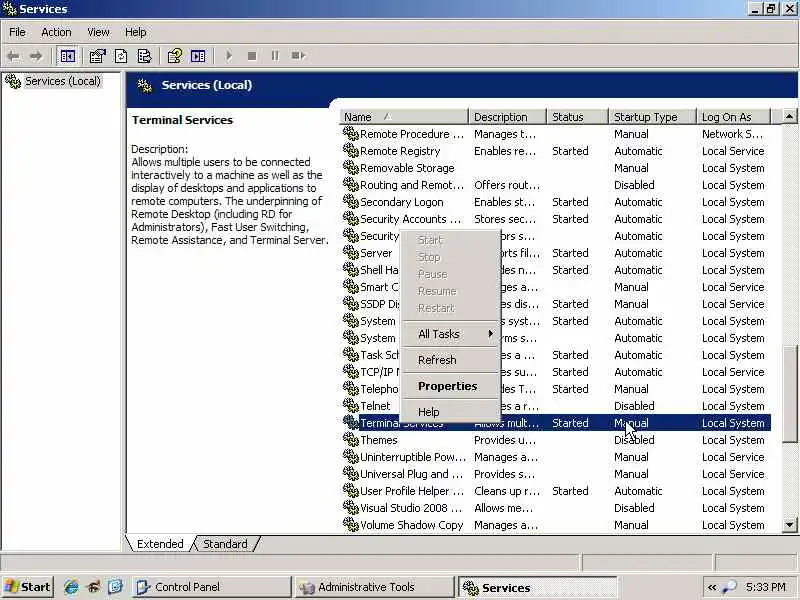The image size is (800, 600).
Task: Click the scroll down arrow of service list
Action: pos(789,525)
